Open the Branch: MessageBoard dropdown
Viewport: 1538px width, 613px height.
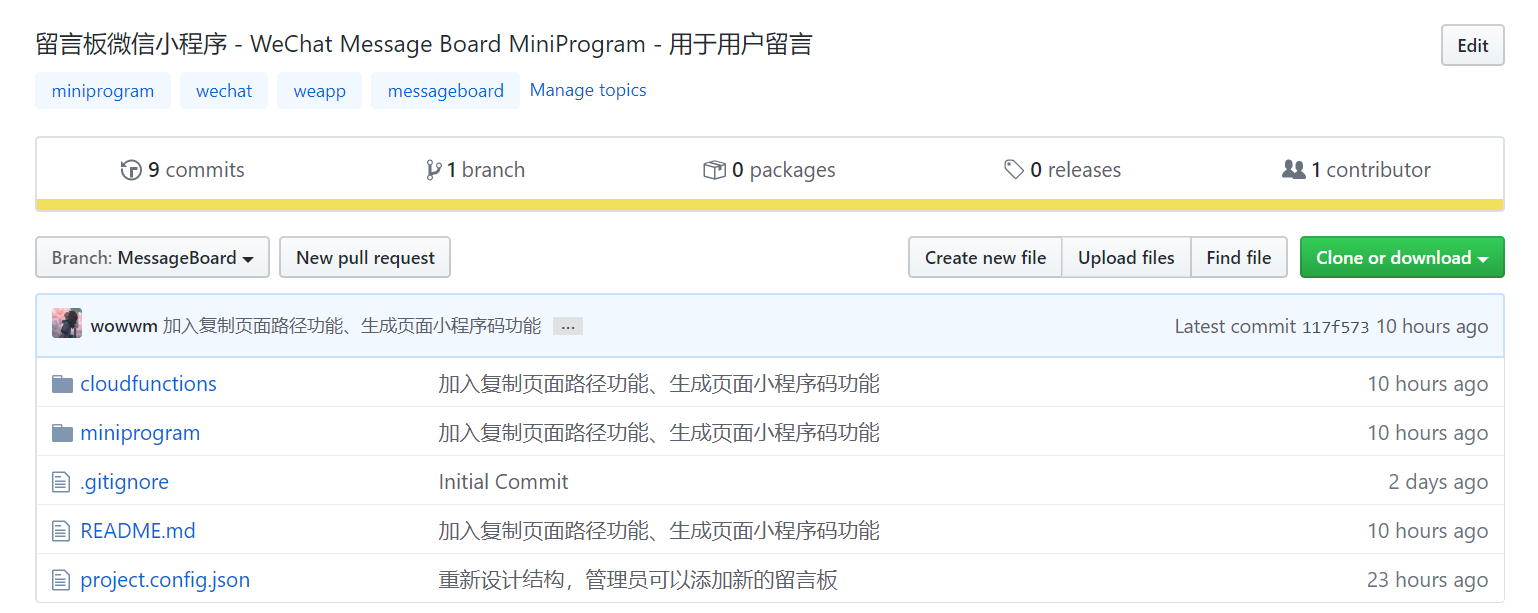tap(152, 257)
